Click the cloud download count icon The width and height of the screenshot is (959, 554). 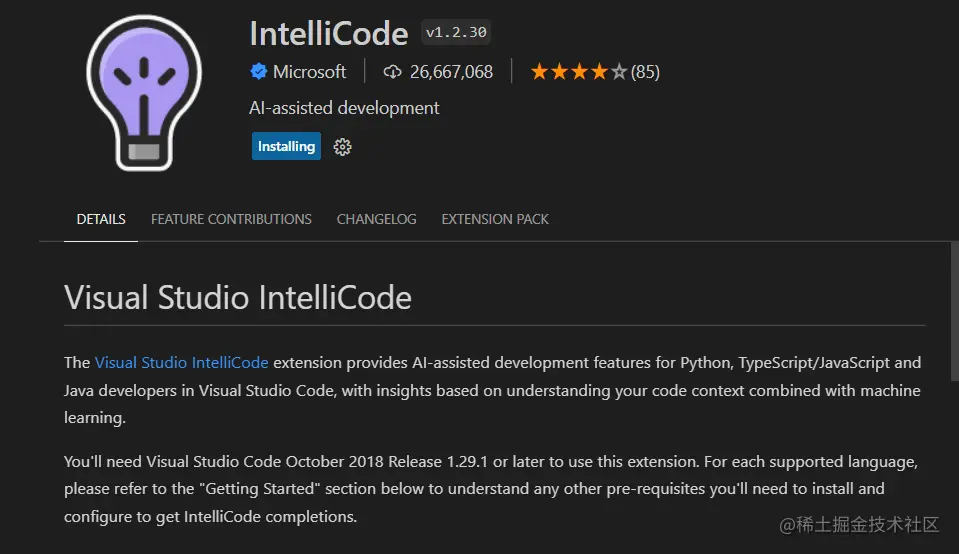point(392,72)
